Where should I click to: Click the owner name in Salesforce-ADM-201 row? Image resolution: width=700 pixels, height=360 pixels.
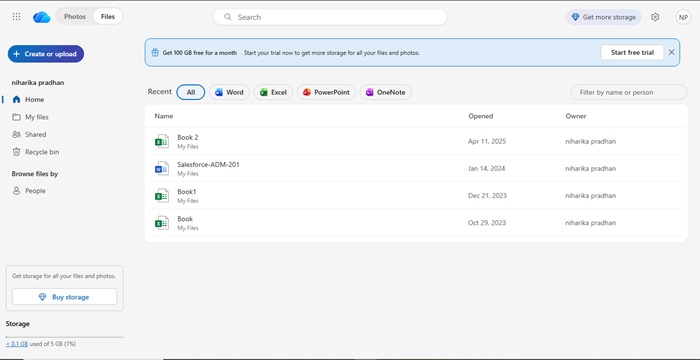[591, 168]
